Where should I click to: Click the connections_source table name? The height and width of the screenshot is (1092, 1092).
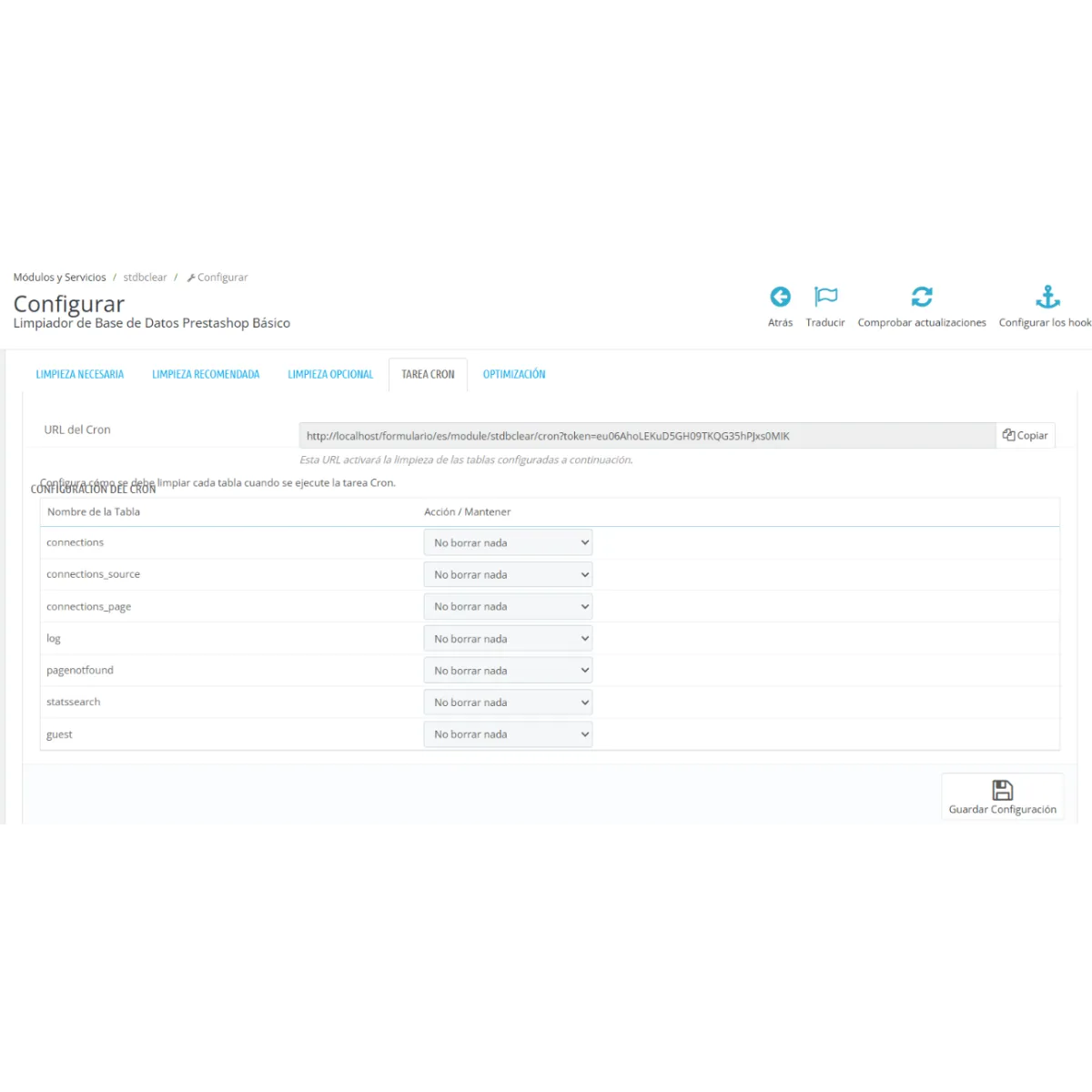click(x=93, y=574)
